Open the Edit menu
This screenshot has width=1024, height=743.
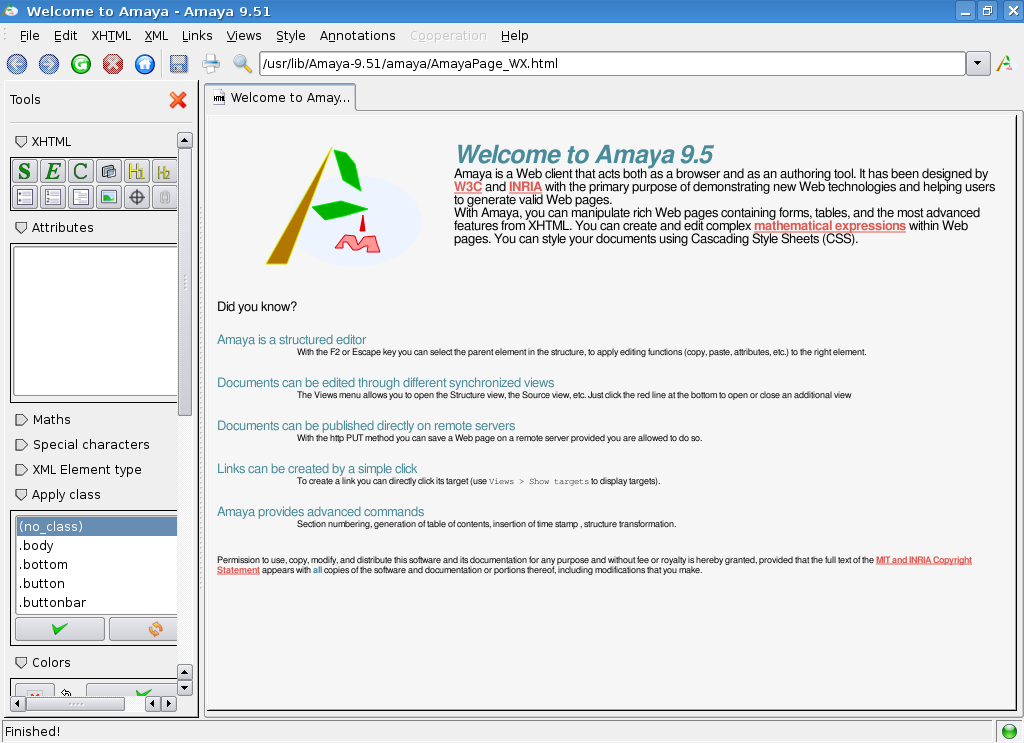click(x=65, y=36)
